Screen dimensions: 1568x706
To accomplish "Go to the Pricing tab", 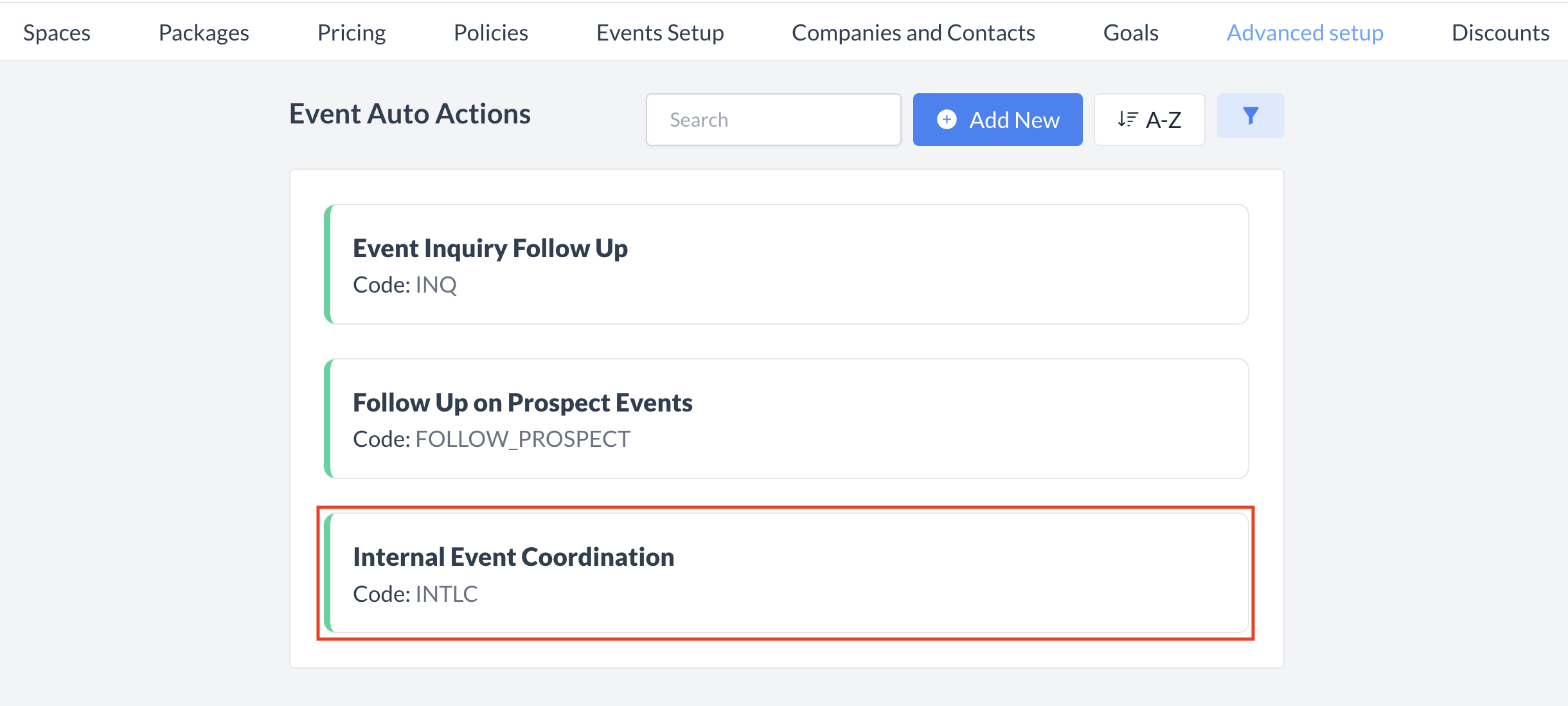I will (352, 33).
